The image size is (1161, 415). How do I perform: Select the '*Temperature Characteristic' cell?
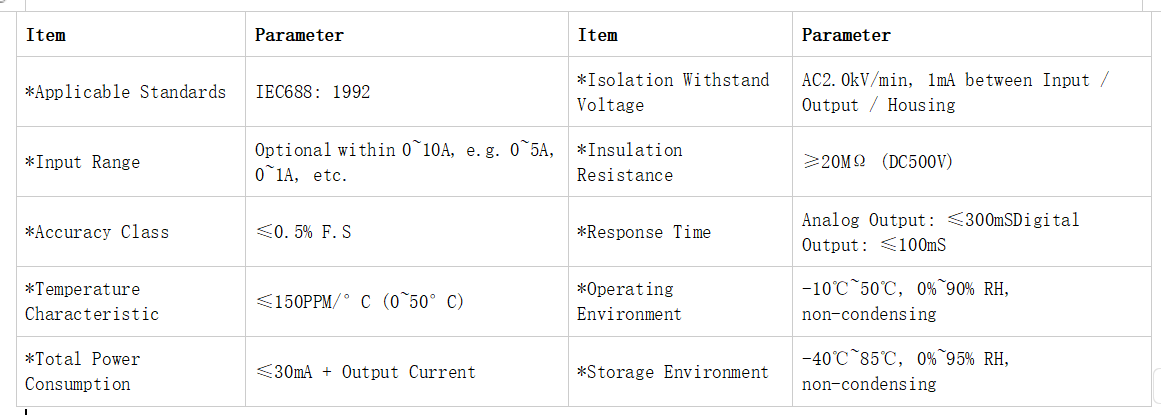(131, 302)
